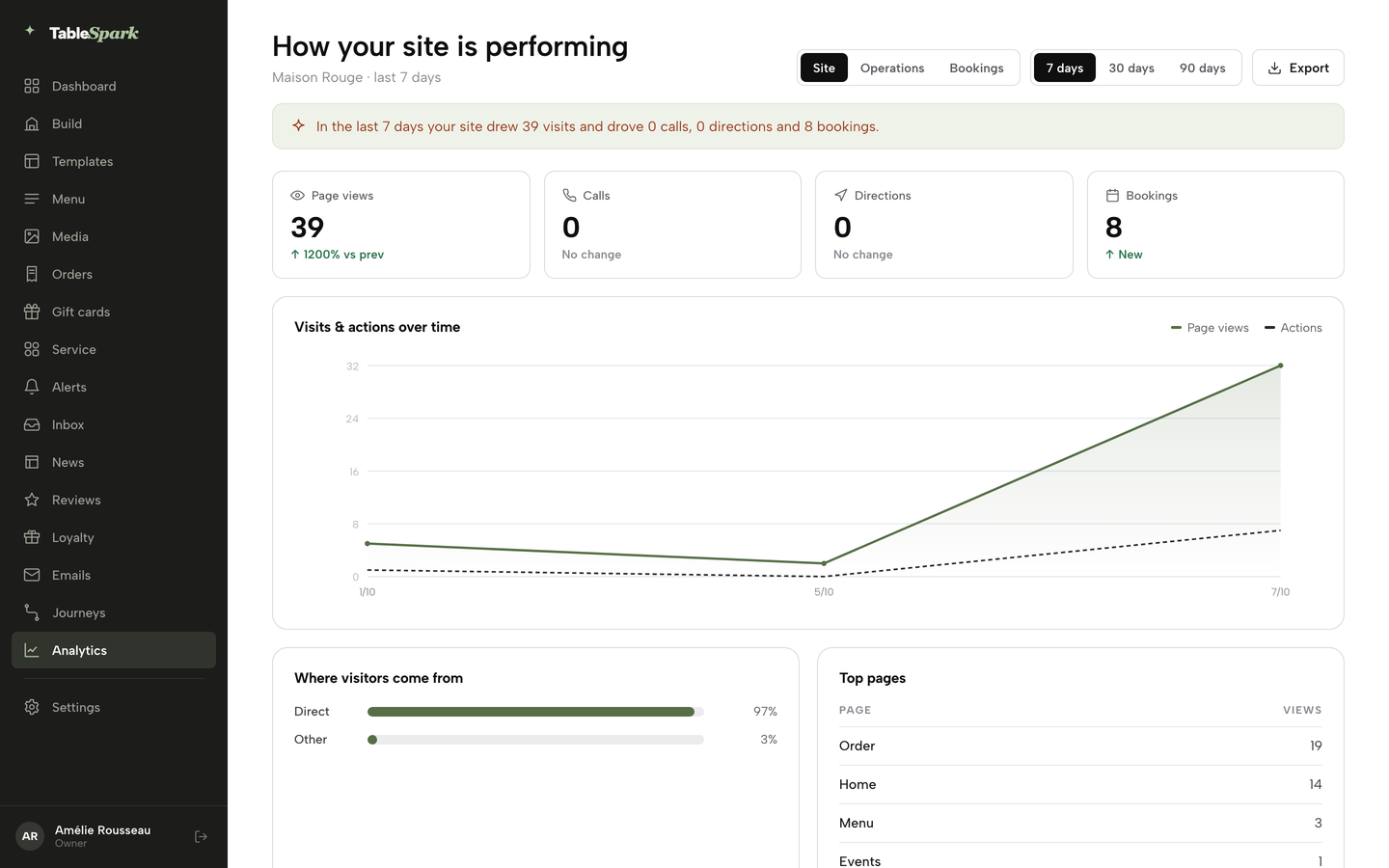Screen dimensions: 1389x868
Task: Open the Calls stat card
Action: tap(672, 225)
